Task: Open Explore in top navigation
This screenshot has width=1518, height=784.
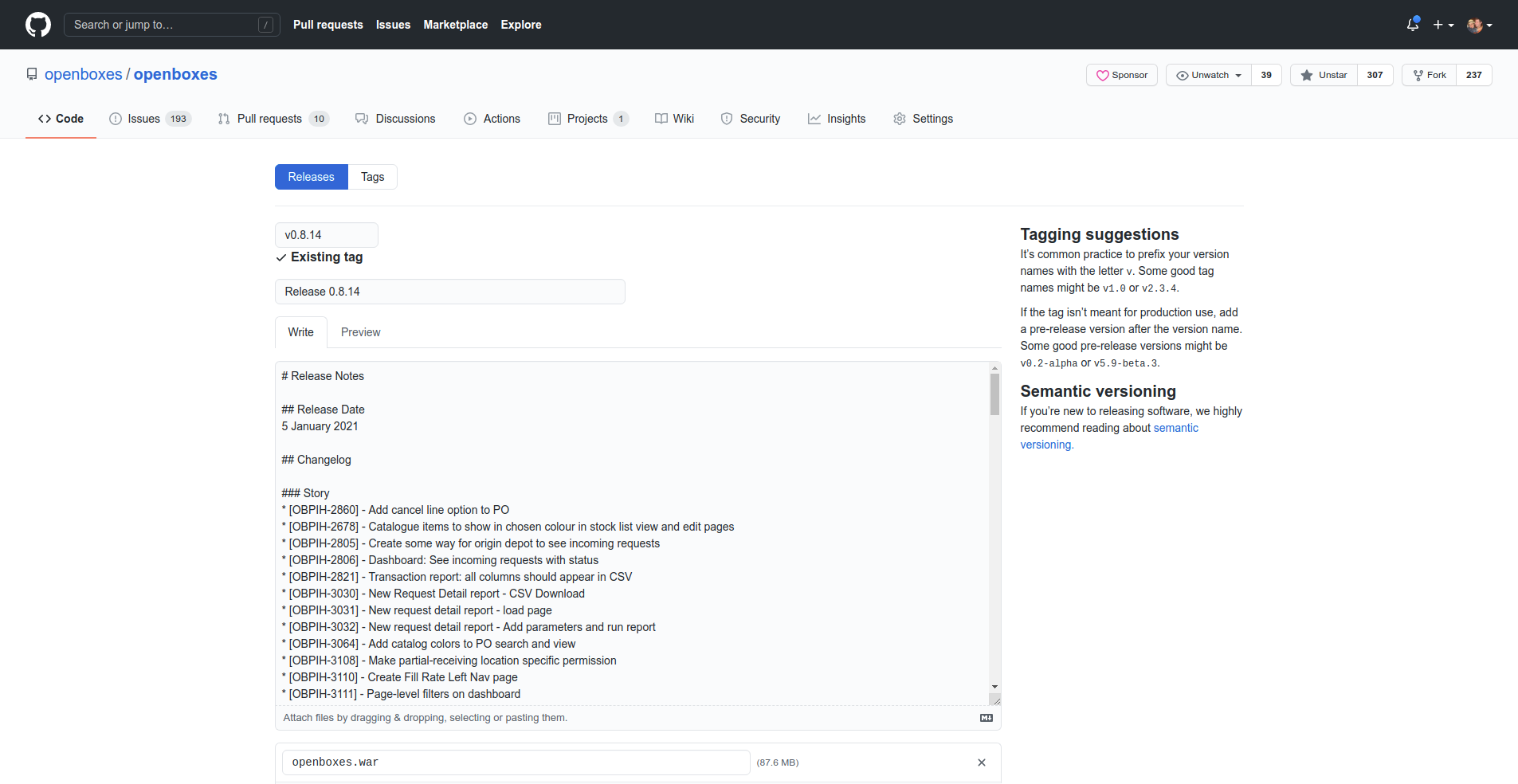Action: tap(521, 25)
